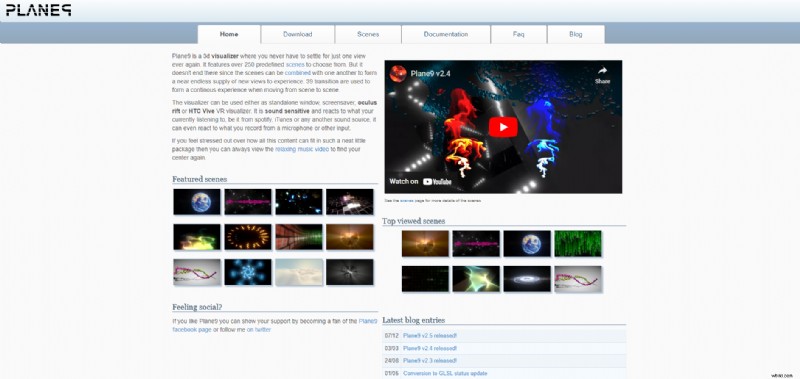Open 'Conversion to GLSL status update' entry
800x379 pixels.
(445, 373)
